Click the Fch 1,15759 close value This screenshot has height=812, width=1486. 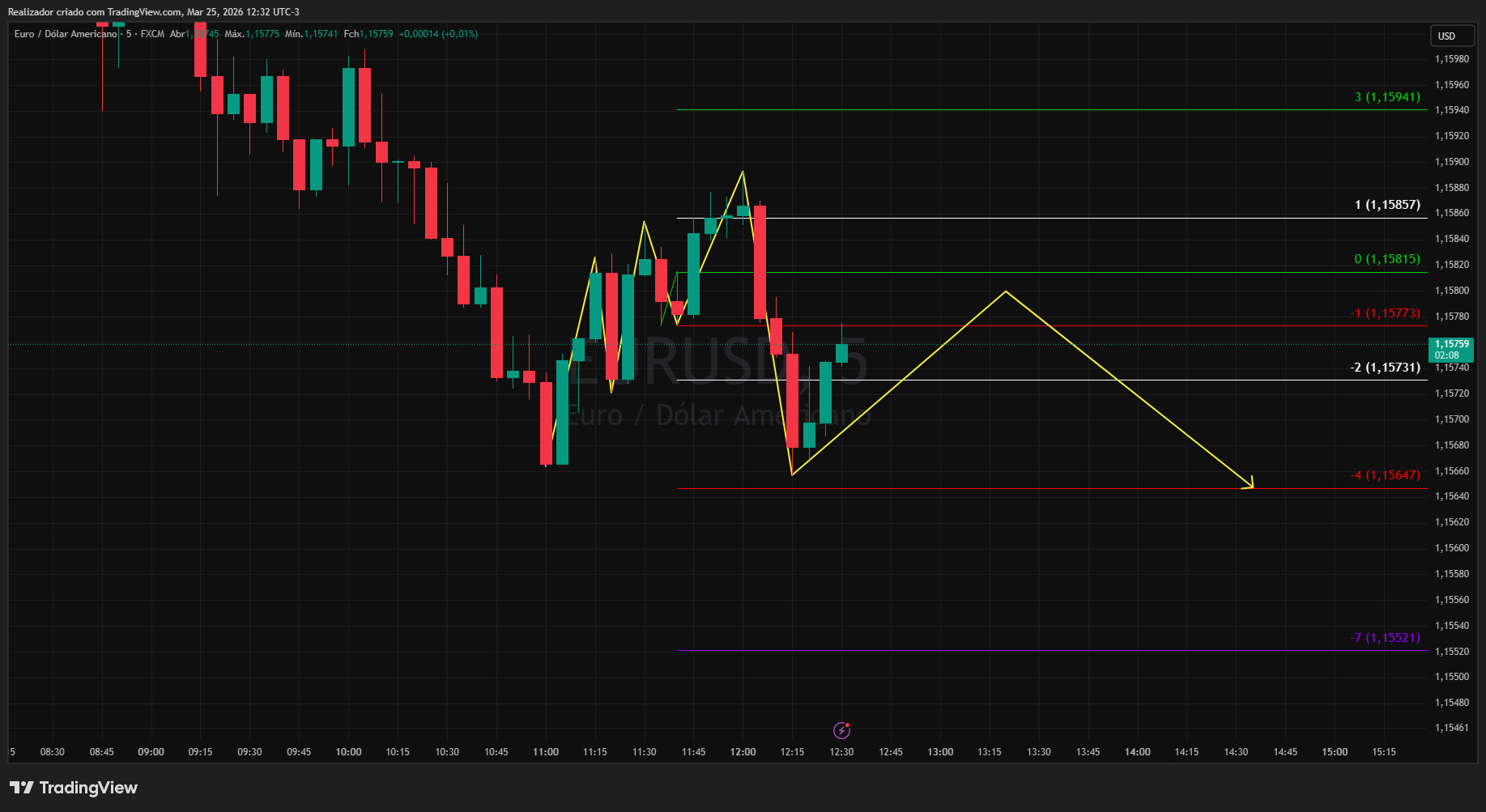[x=368, y=34]
